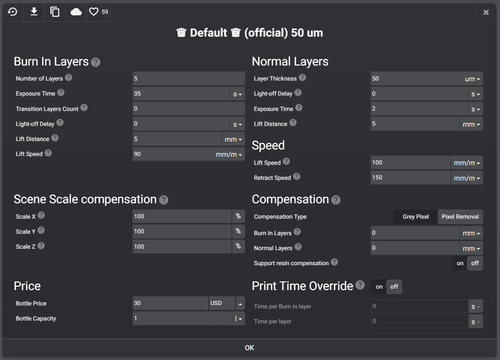Open help icon beside burn-in Lift Distance
Viewport: 500px width, 360px height.
tap(55, 138)
